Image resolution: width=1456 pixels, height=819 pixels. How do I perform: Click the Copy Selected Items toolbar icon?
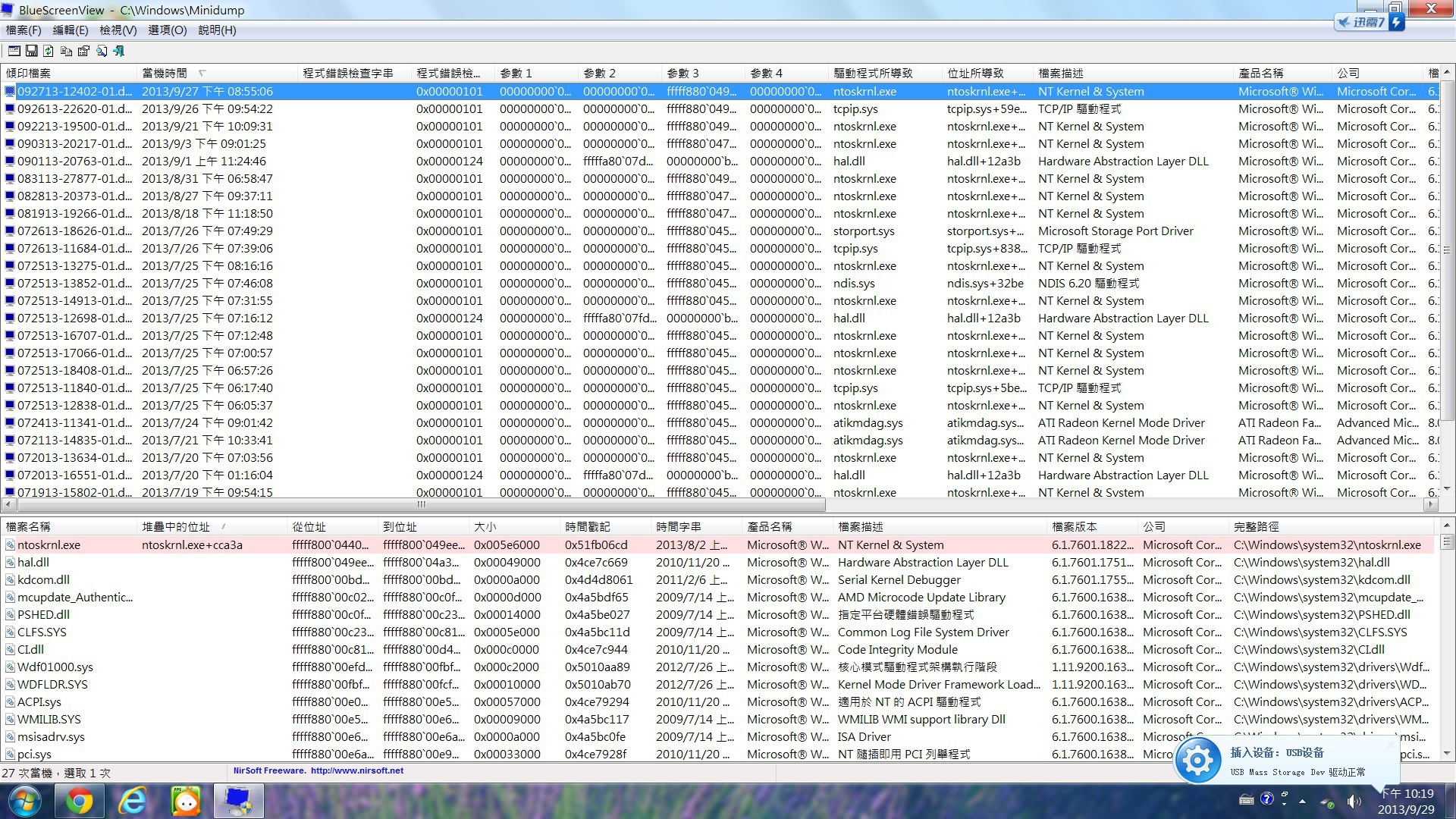66,51
